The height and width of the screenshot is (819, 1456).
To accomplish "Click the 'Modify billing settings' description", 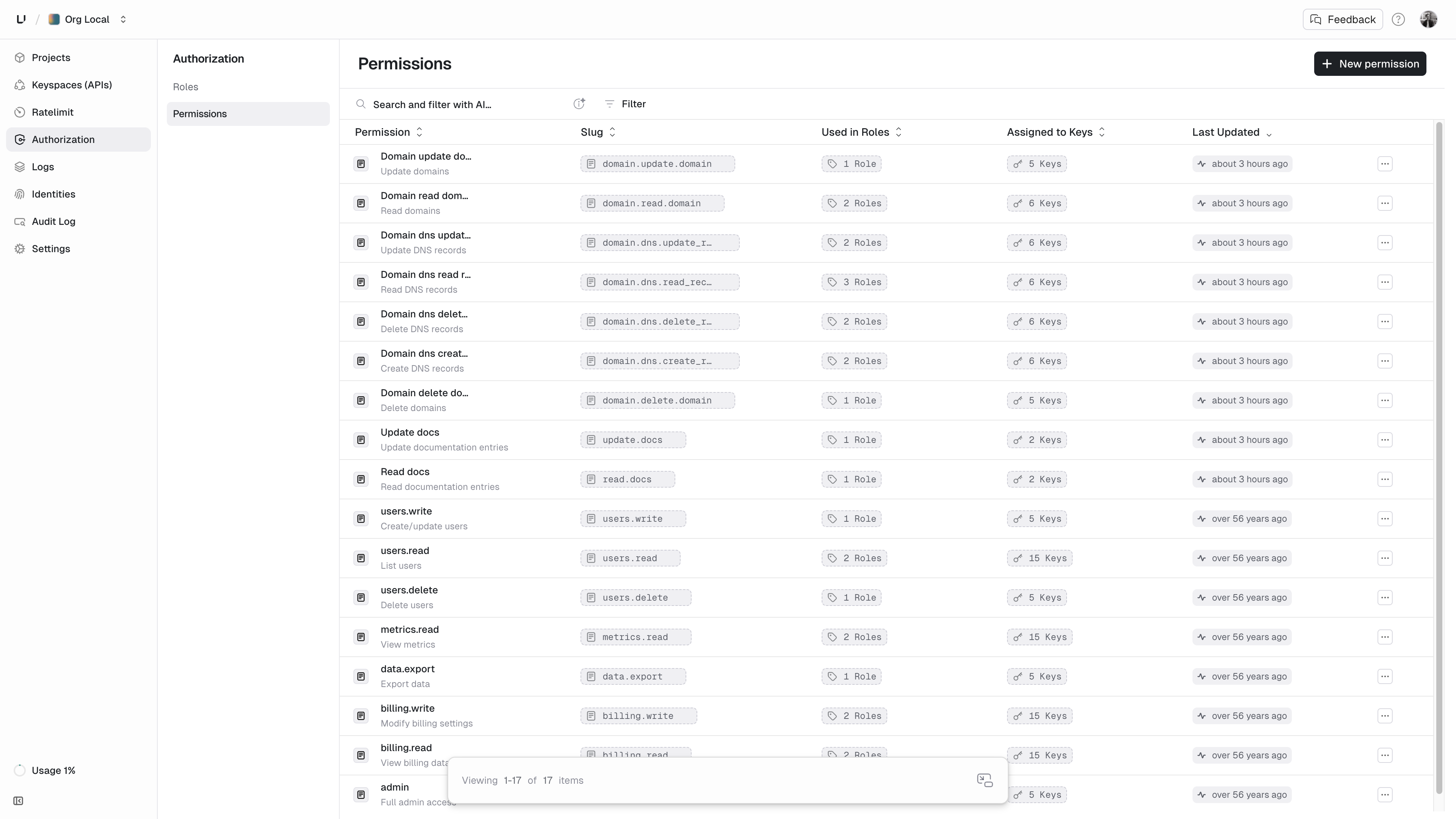I will (427, 723).
